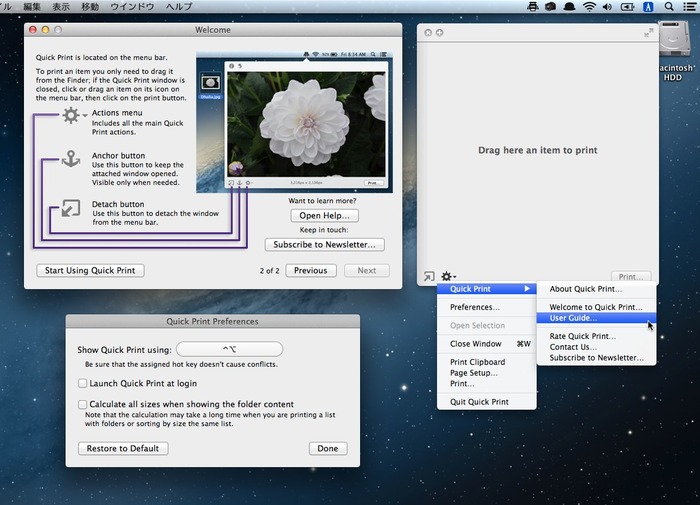Viewport: 700px width, 505px height.
Task: Click the plus icon in Quick Print window
Action: tap(439, 33)
